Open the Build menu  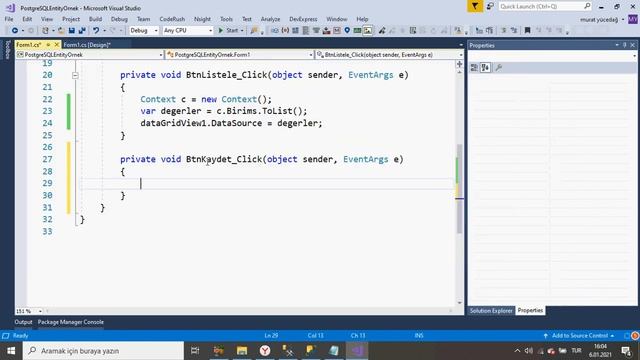coord(95,19)
